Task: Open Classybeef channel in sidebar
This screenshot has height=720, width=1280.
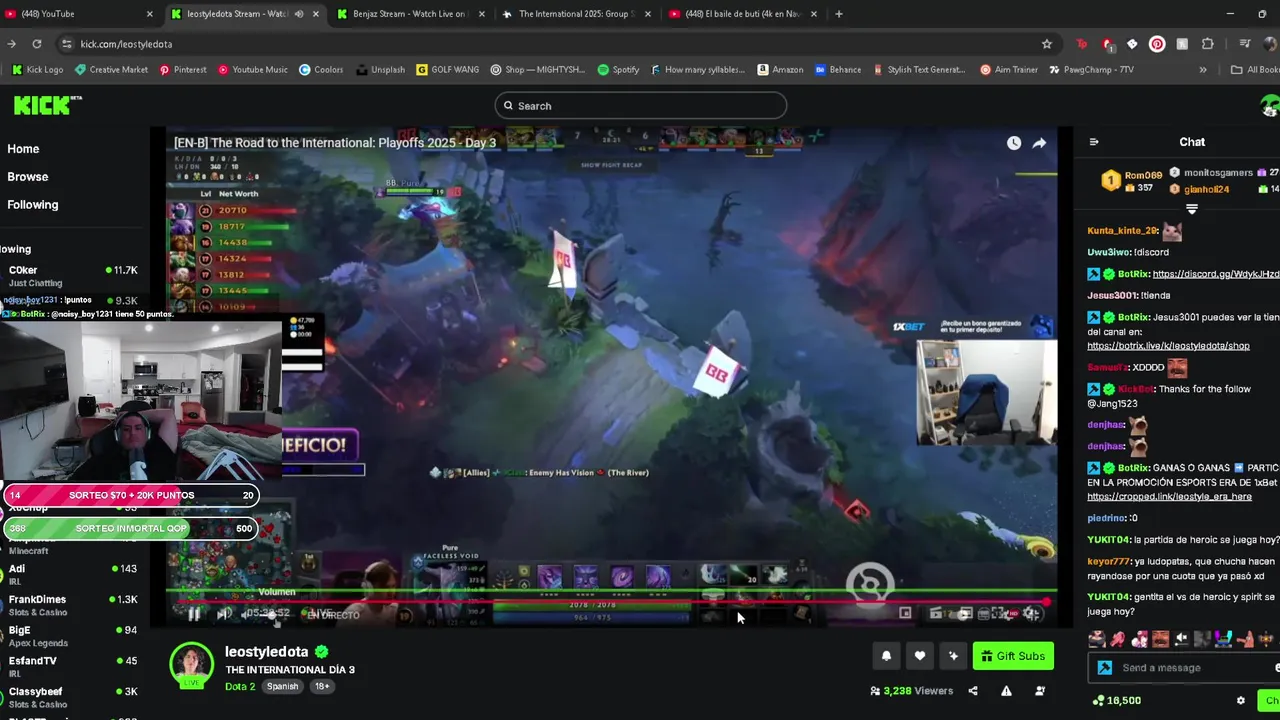Action: pyautogui.click(x=70, y=697)
